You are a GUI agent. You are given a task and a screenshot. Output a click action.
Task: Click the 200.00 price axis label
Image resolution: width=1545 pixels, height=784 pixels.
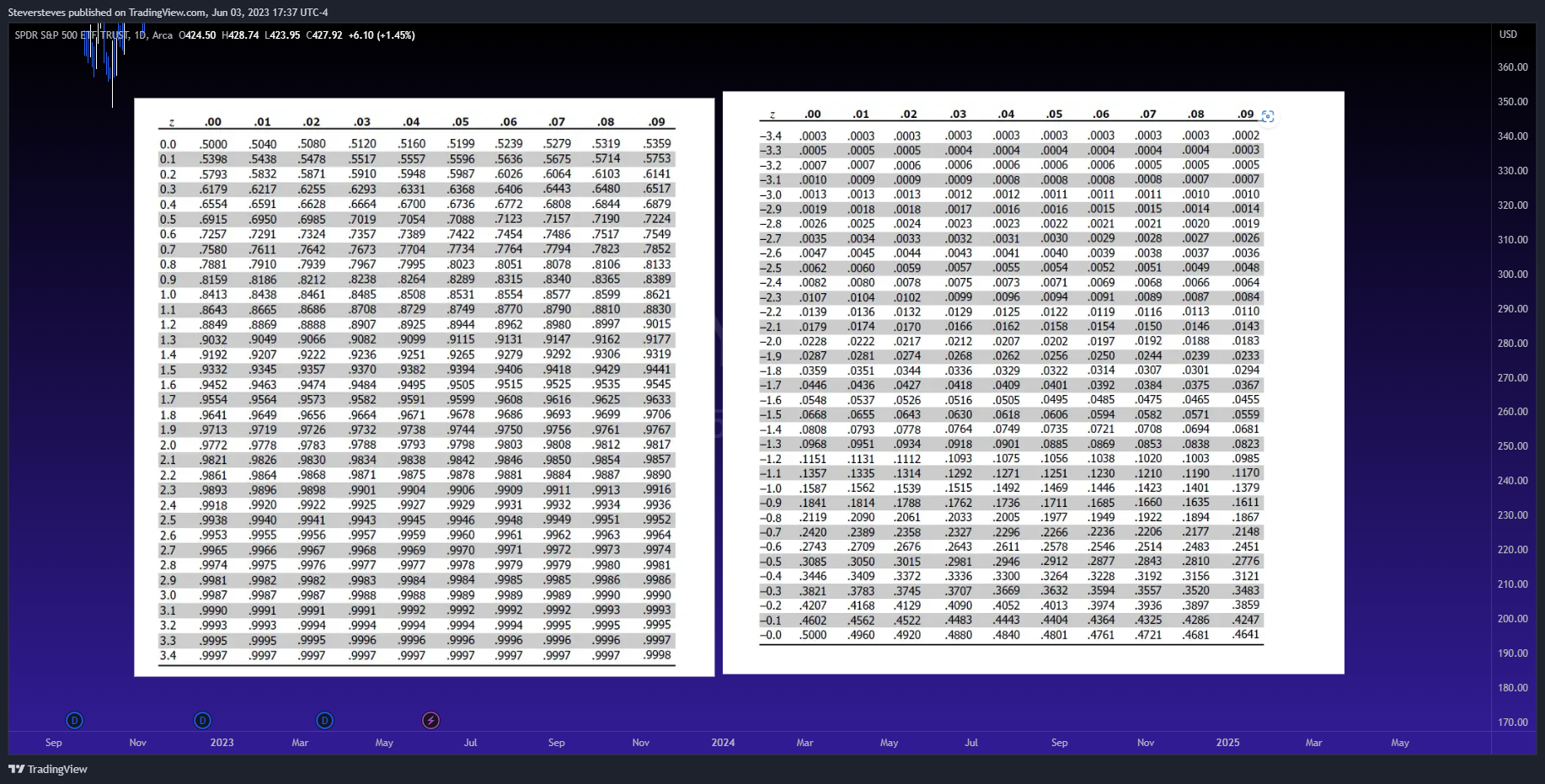click(1512, 619)
